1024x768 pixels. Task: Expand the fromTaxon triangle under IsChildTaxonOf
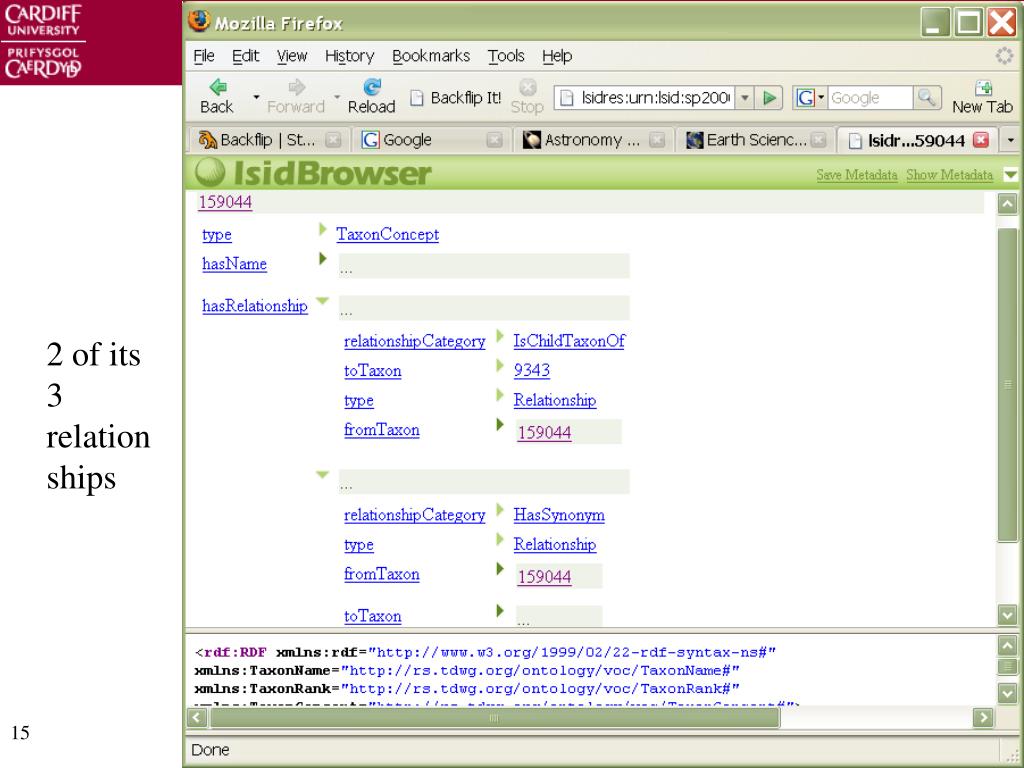click(500, 424)
